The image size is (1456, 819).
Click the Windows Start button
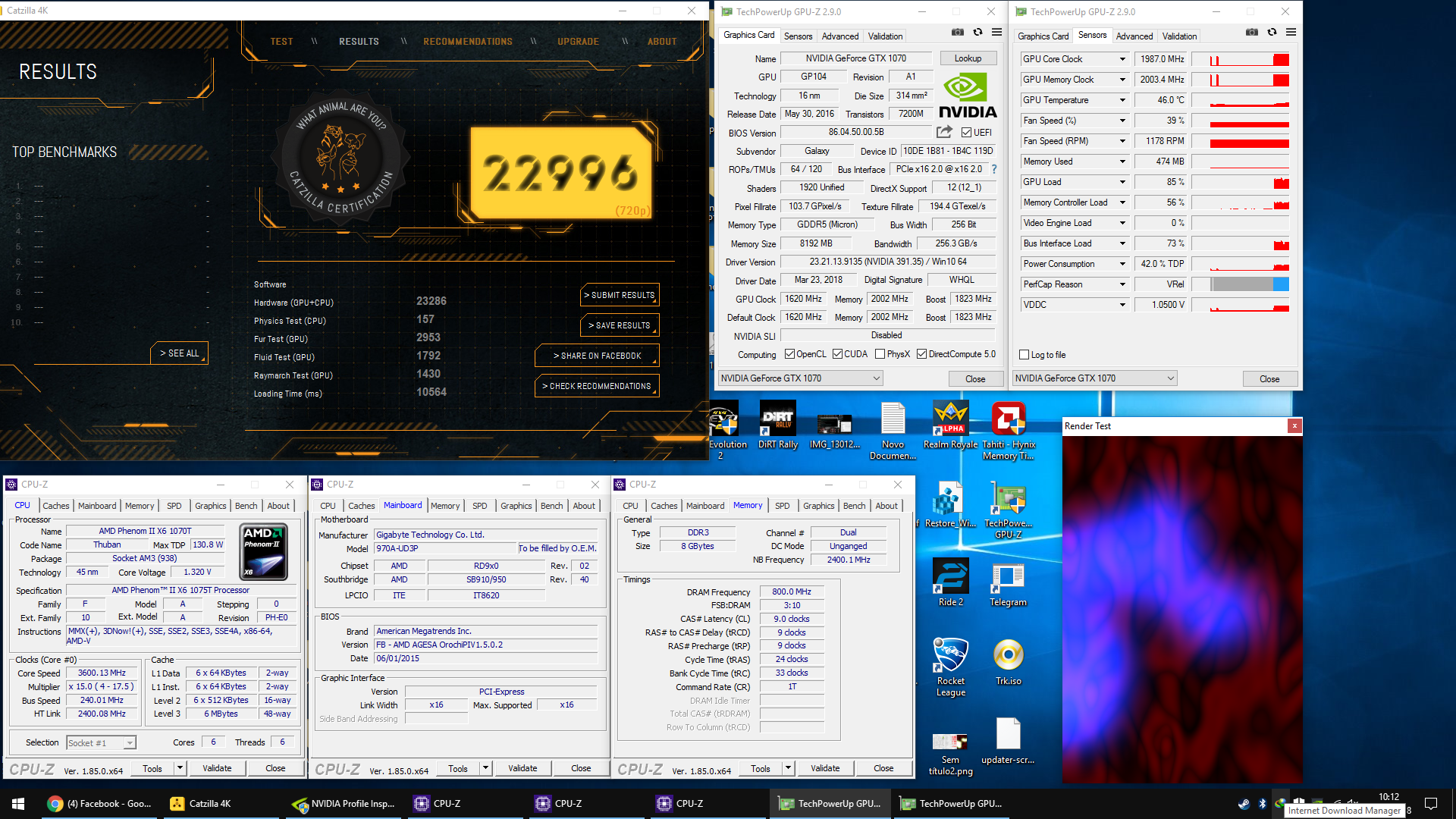pyautogui.click(x=18, y=803)
